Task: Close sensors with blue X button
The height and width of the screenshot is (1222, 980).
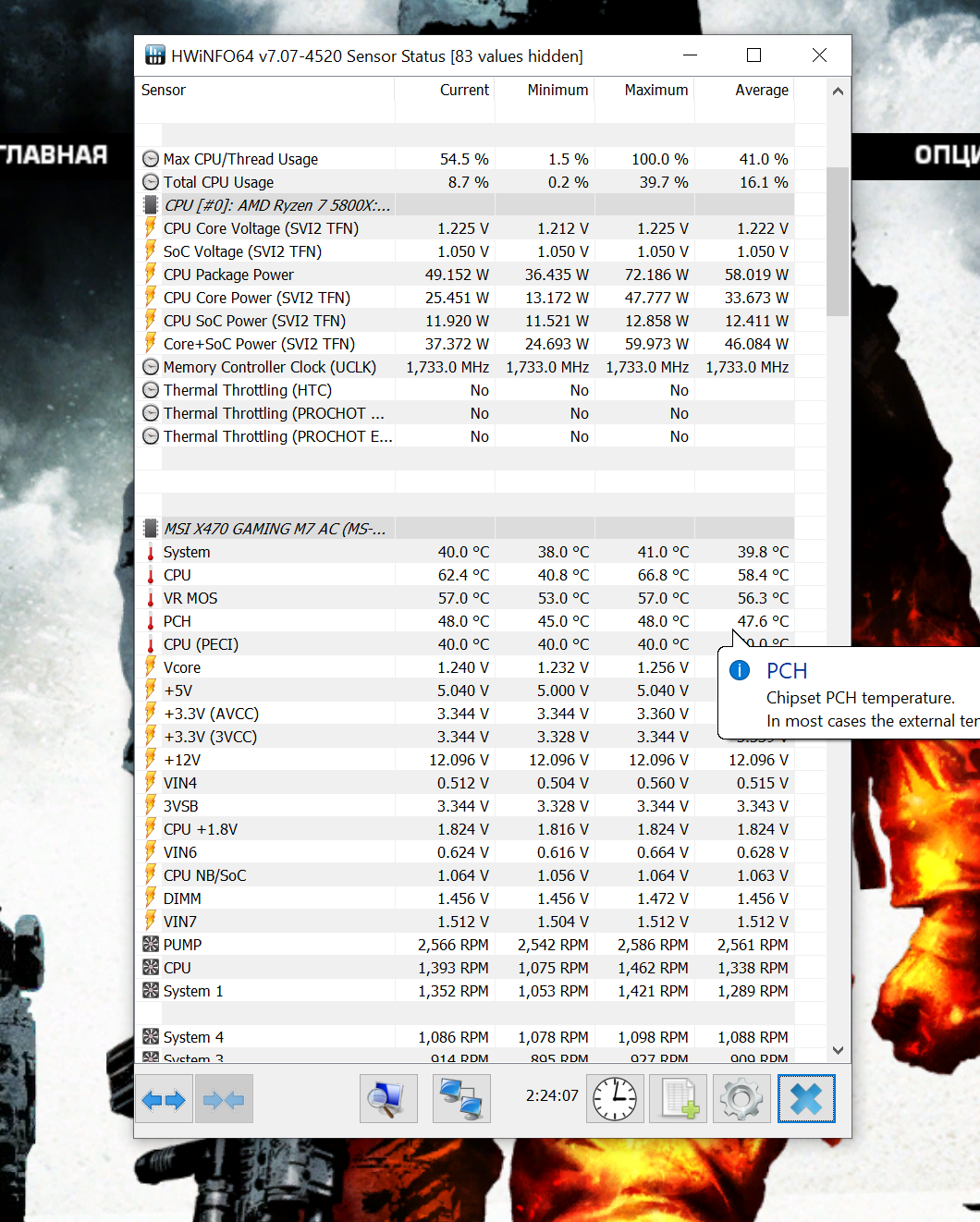Action: (x=806, y=1099)
